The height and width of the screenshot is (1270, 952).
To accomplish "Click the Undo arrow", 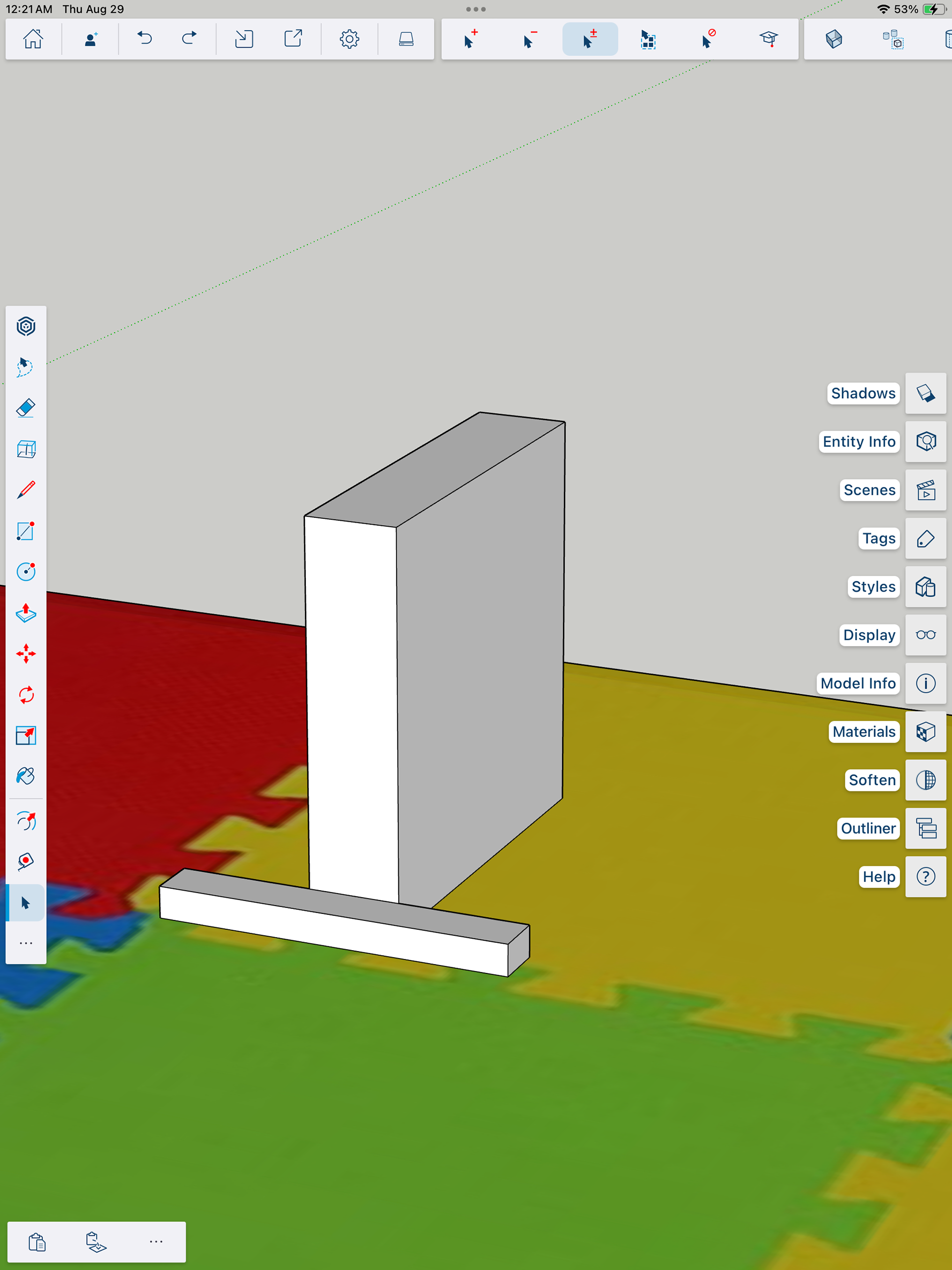I will [x=145, y=39].
